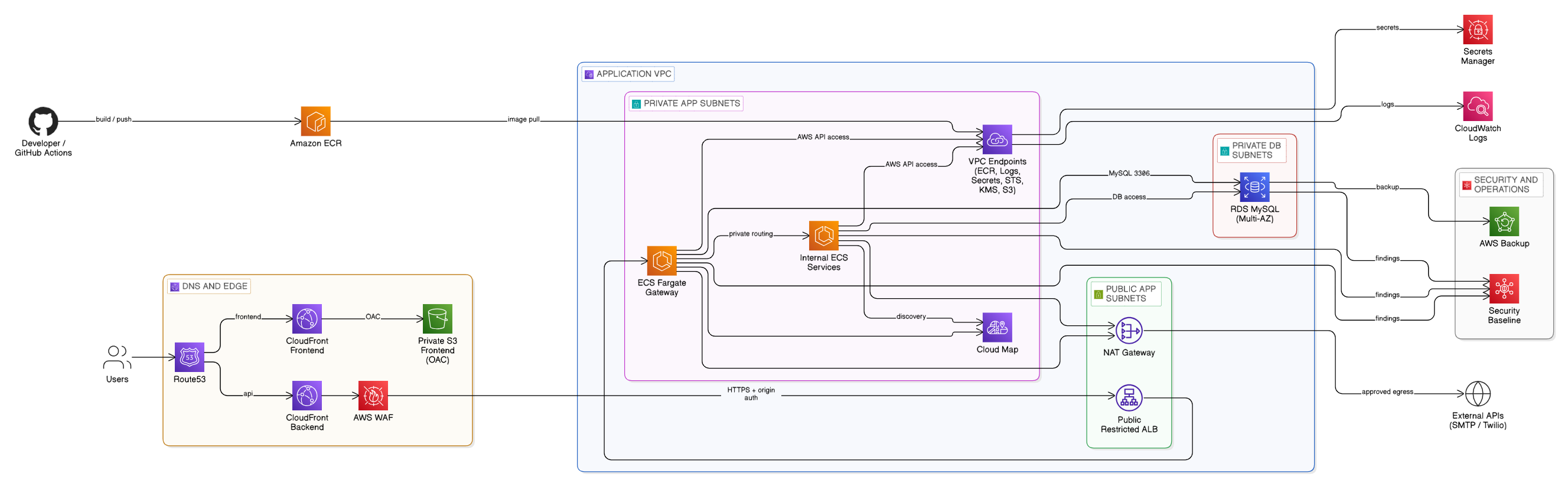Click the 'secrets' edge label
Image resolution: width=1568 pixels, height=496 pixels.
[1387, 27]
